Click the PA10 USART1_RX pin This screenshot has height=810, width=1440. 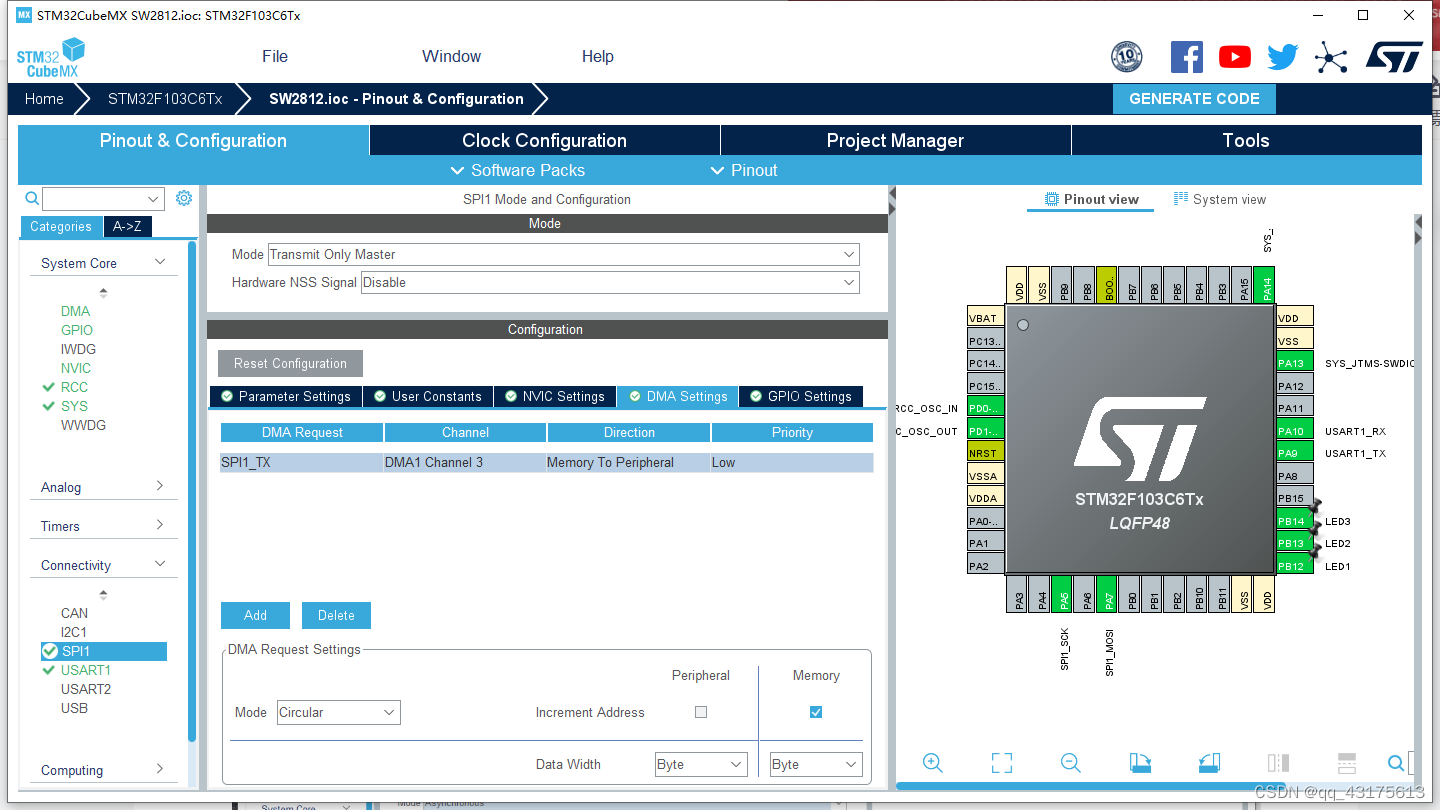[1294, 431]
